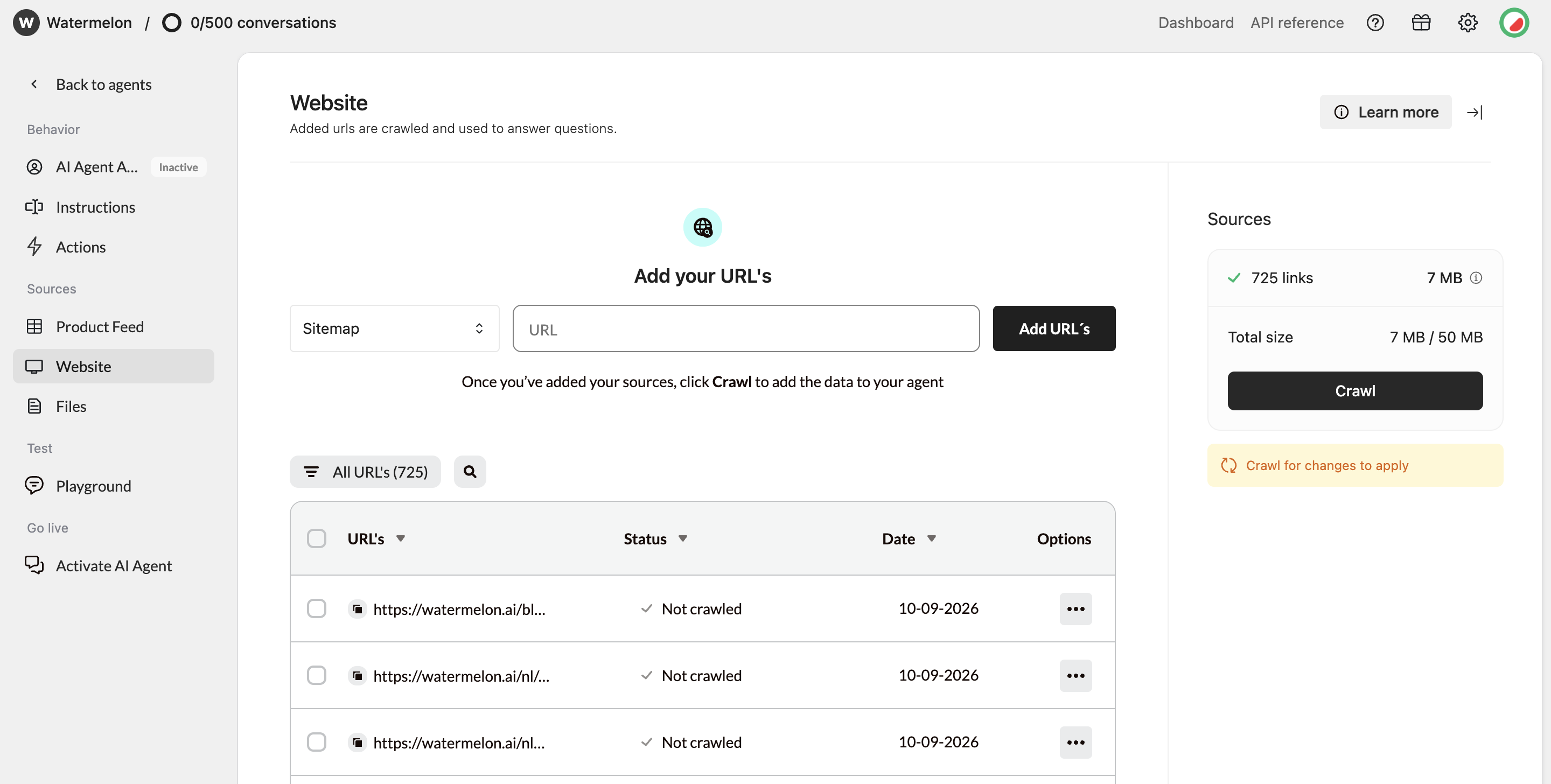Click the URL search magnifier icon
The image size is (1551, 784).
point(470,472)
